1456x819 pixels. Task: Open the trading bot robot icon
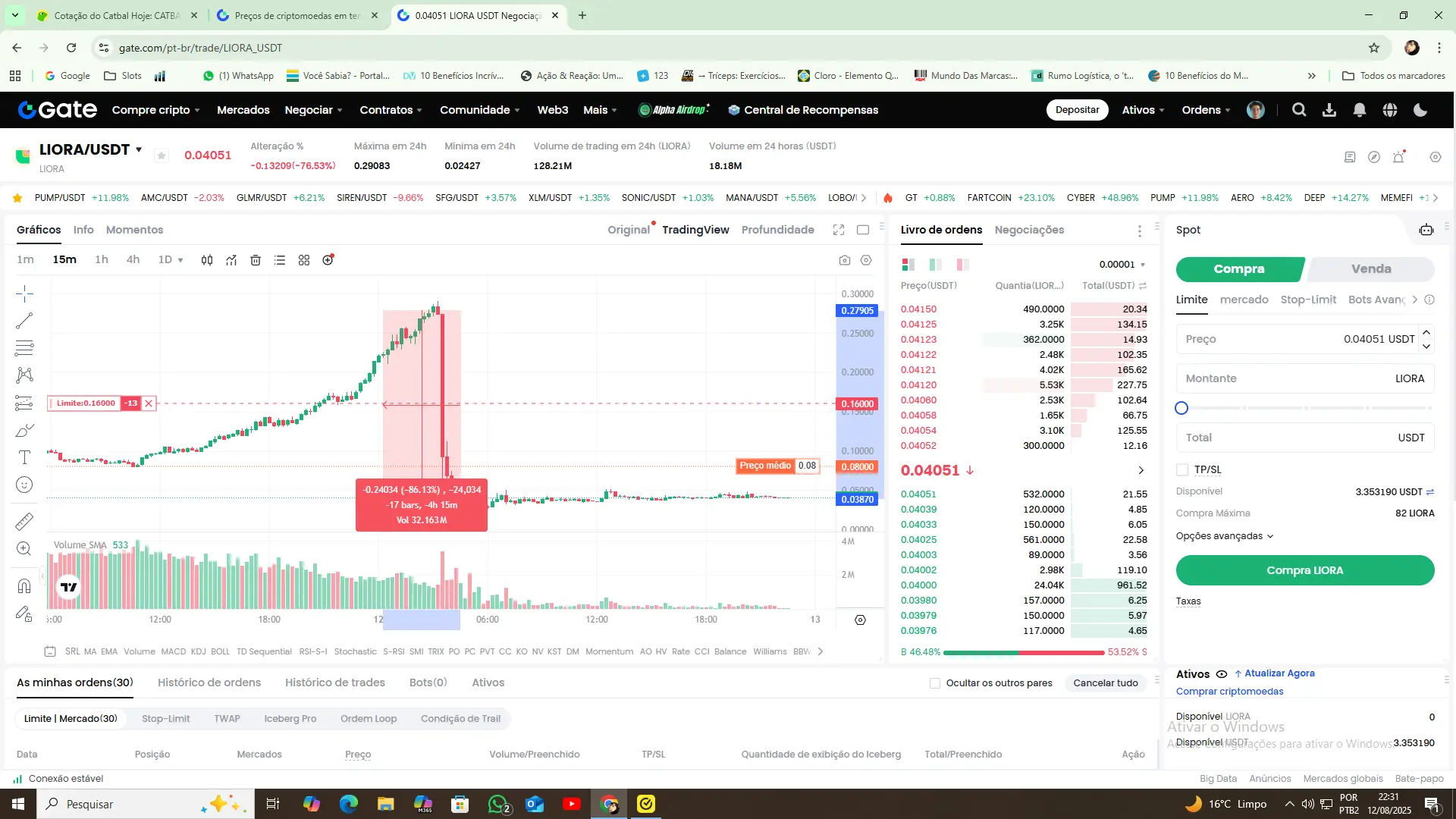[x=1426, y=230]
